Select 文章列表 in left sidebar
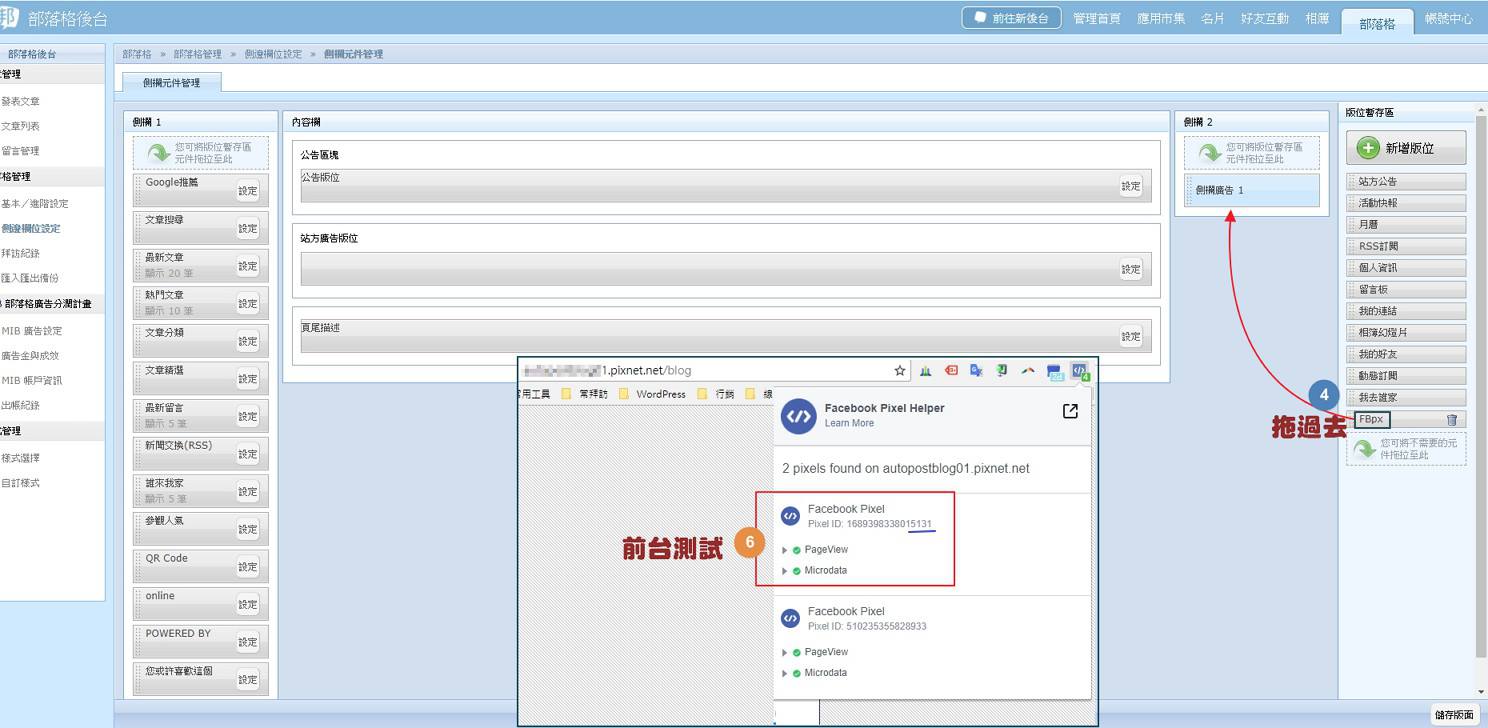This screenshot has width=1488, height=728. click(21, 126)
